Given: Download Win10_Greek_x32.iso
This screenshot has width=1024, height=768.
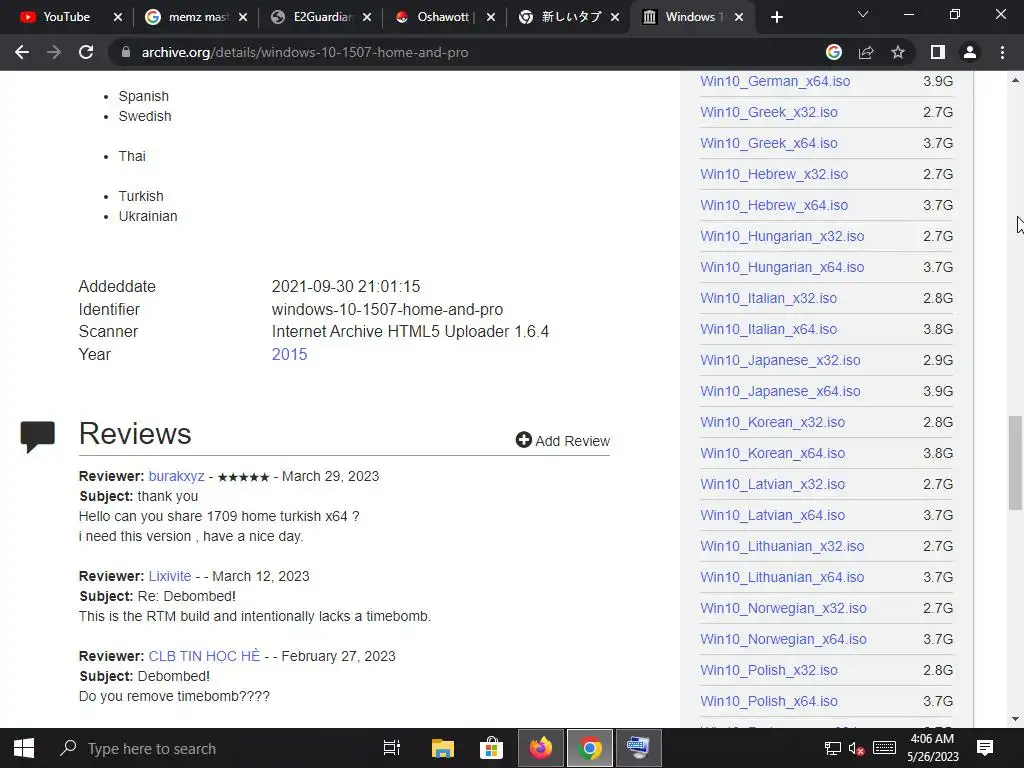Looking at the screenshot, I should (769, 112).
